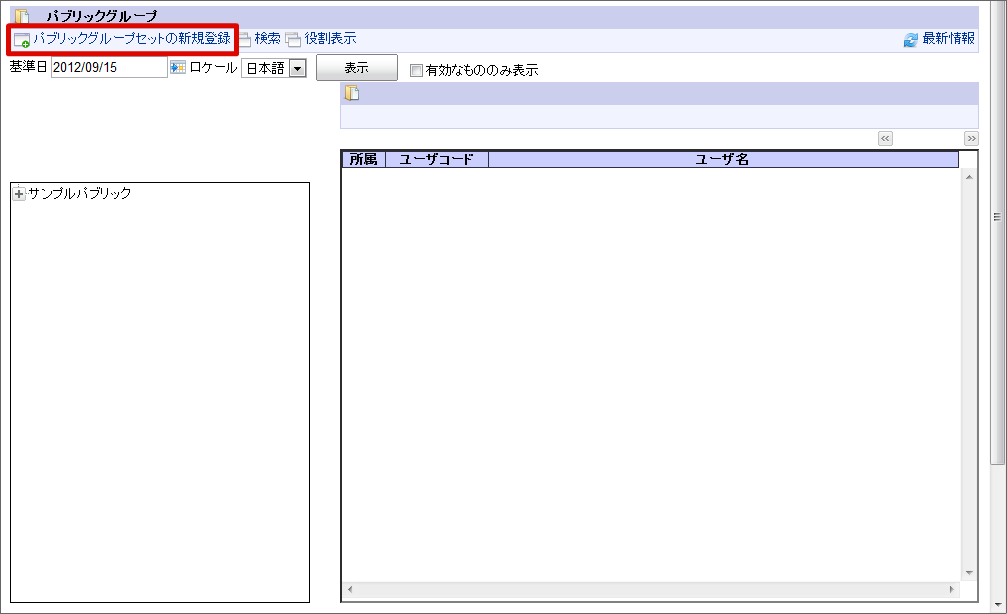Click the ユーザコード column header

[437, 159]
